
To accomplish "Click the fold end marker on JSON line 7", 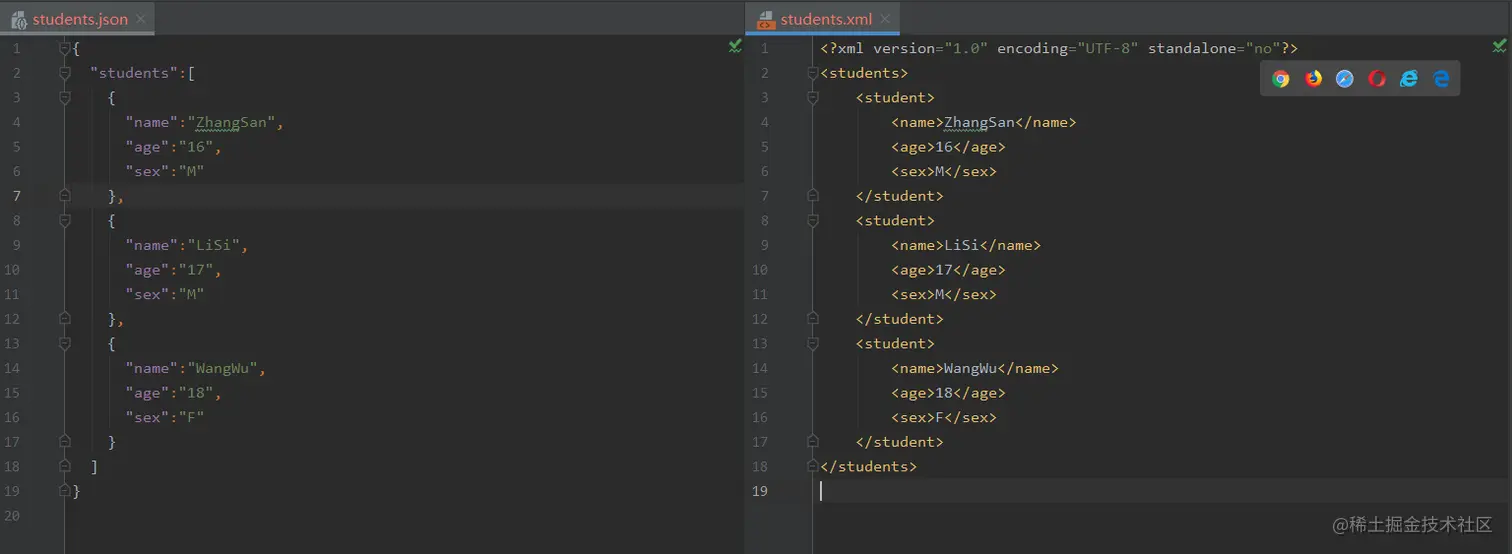I will [65, 196].
